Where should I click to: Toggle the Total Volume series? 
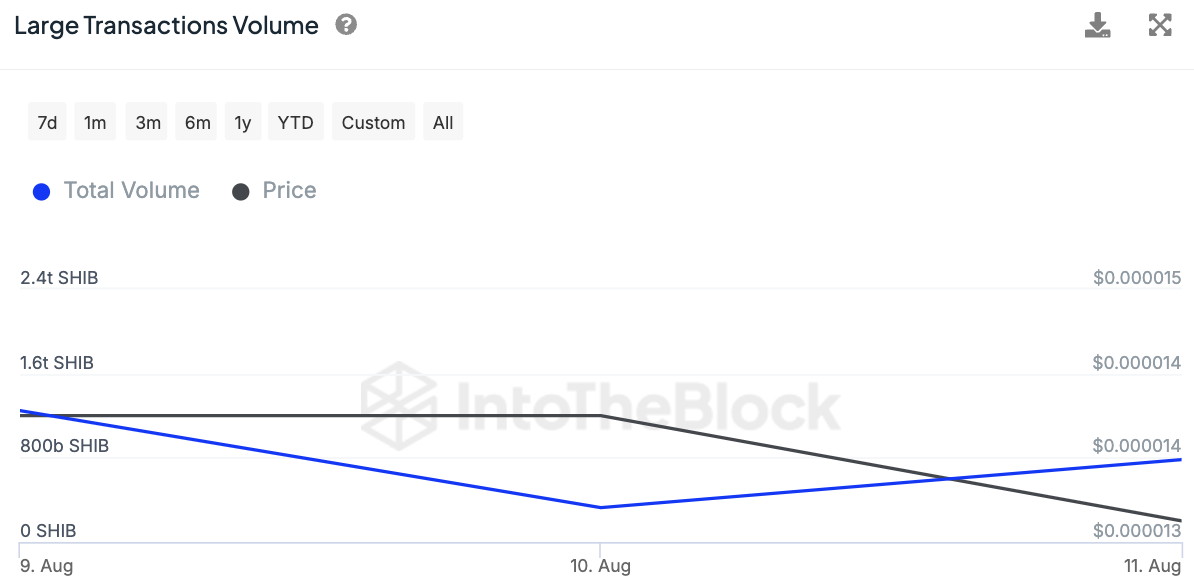(x=131, y=191)
